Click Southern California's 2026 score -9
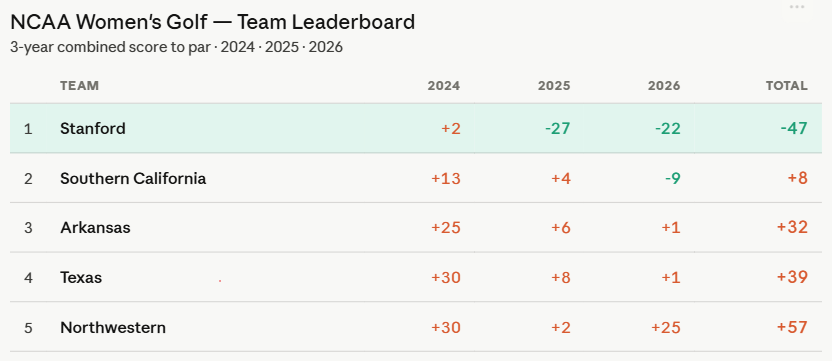 [672, 178]
